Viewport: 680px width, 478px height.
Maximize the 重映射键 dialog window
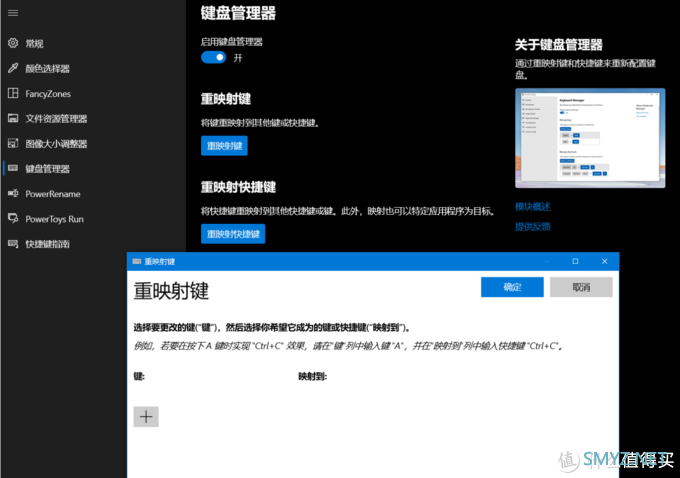575,261
